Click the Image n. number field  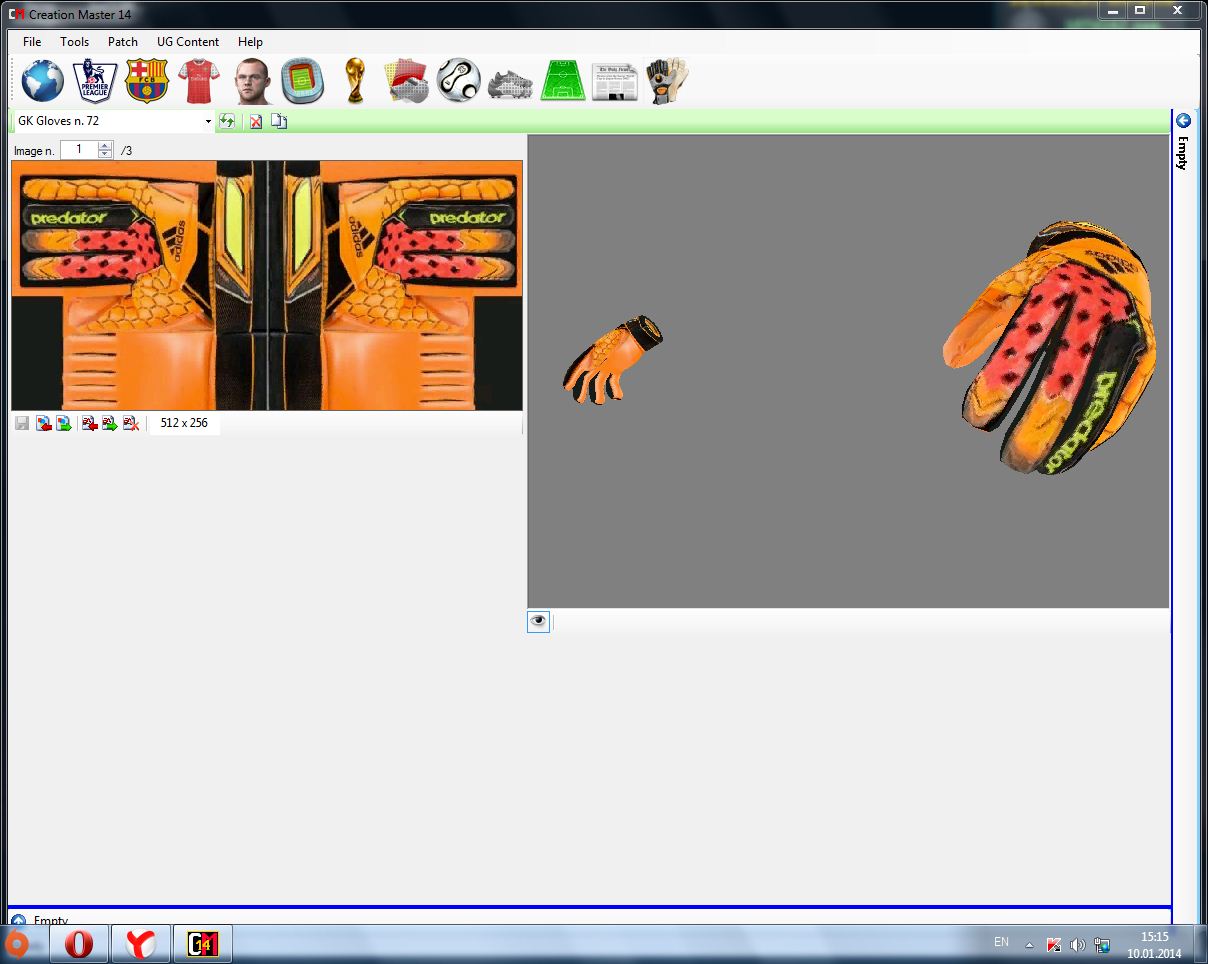click(79, 150)
